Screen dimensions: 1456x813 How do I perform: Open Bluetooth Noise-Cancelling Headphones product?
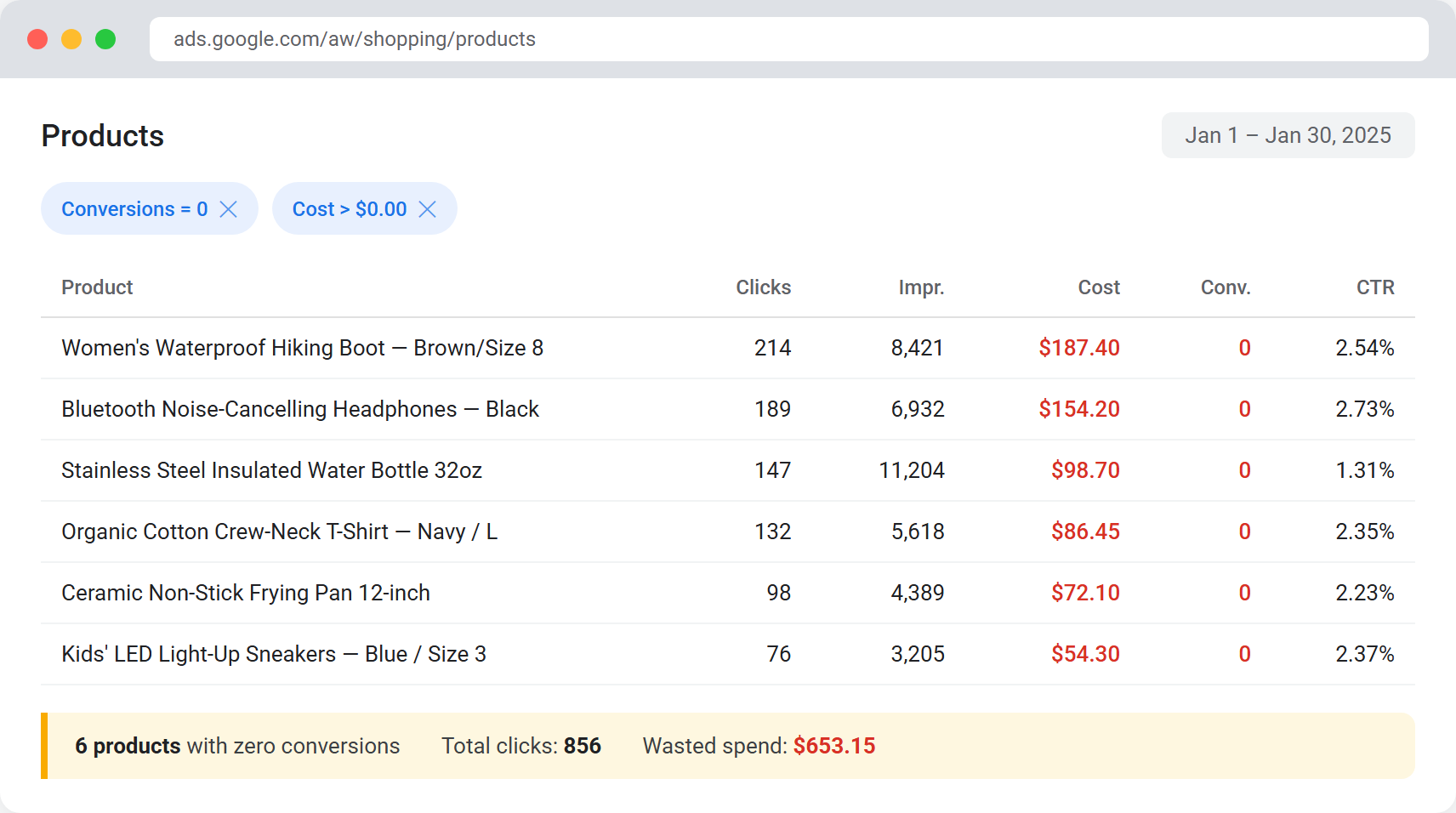299,409
